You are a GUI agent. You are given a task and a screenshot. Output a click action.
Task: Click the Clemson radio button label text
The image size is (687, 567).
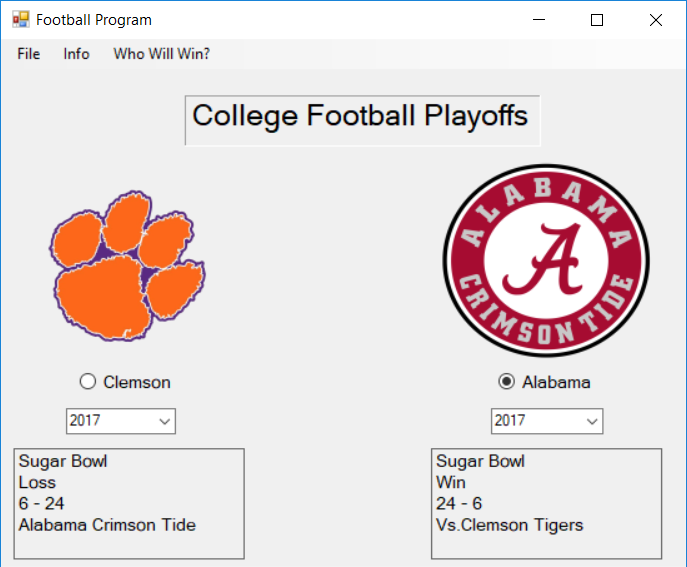(137, 382)
